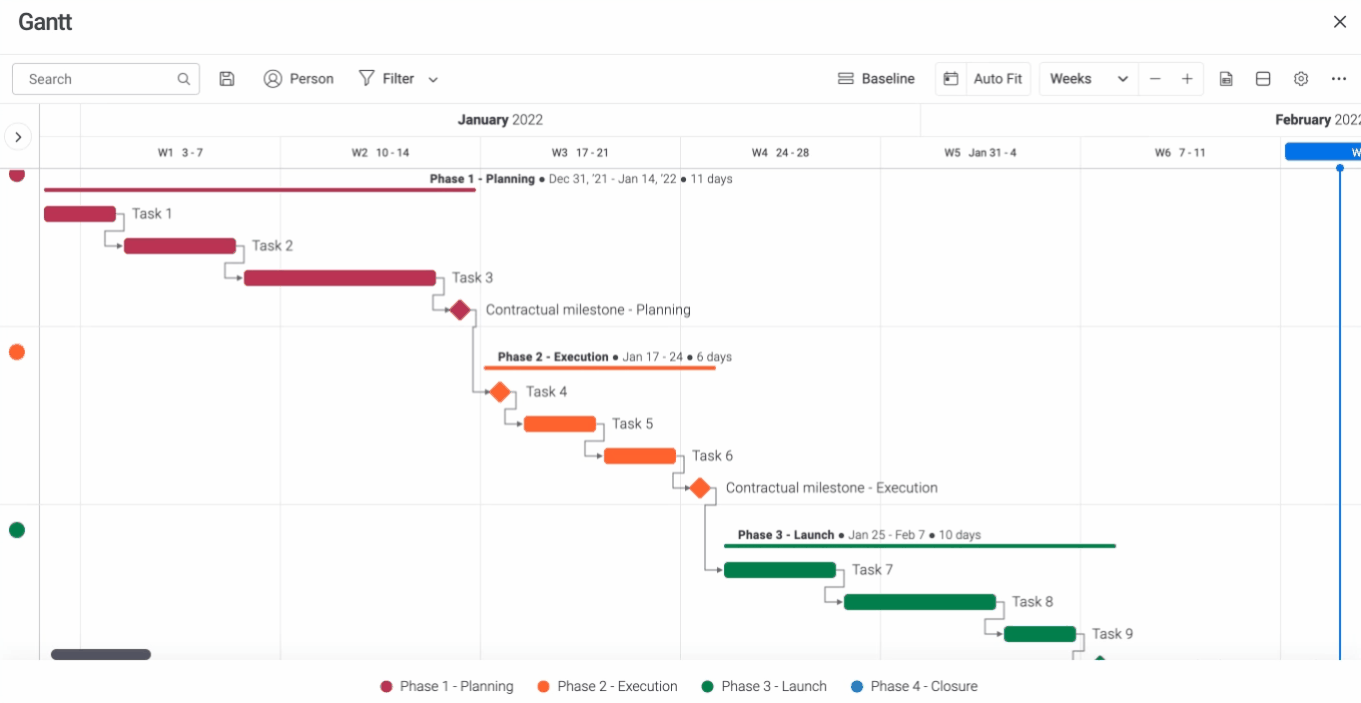Click the calendar icon next to Auto Fit
Viewport: 1361px width, 703px height.
(x=950, y=78)
